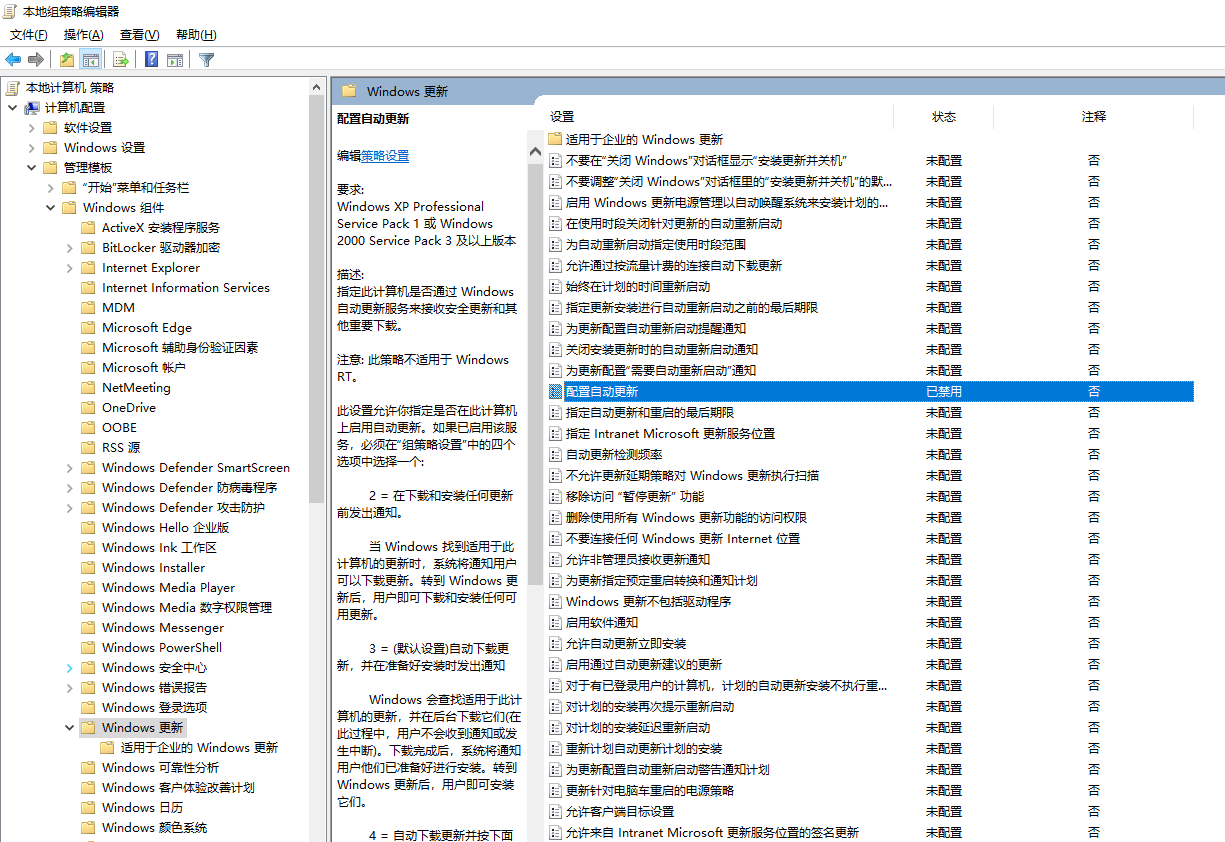Click up arrow of description pane scrollbar
The height and width of the screenshot is (842, 1225).
point(535,153)
